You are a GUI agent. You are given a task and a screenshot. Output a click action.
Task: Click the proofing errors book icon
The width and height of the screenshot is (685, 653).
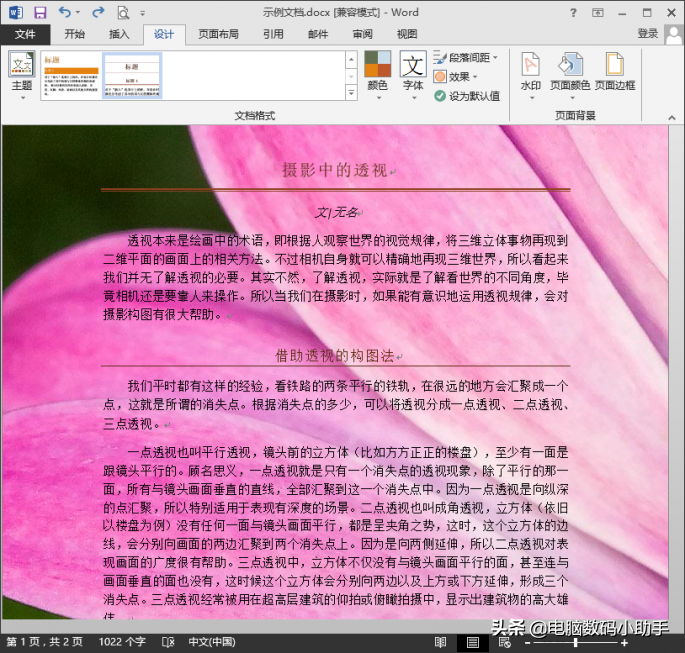pos(168,642)
